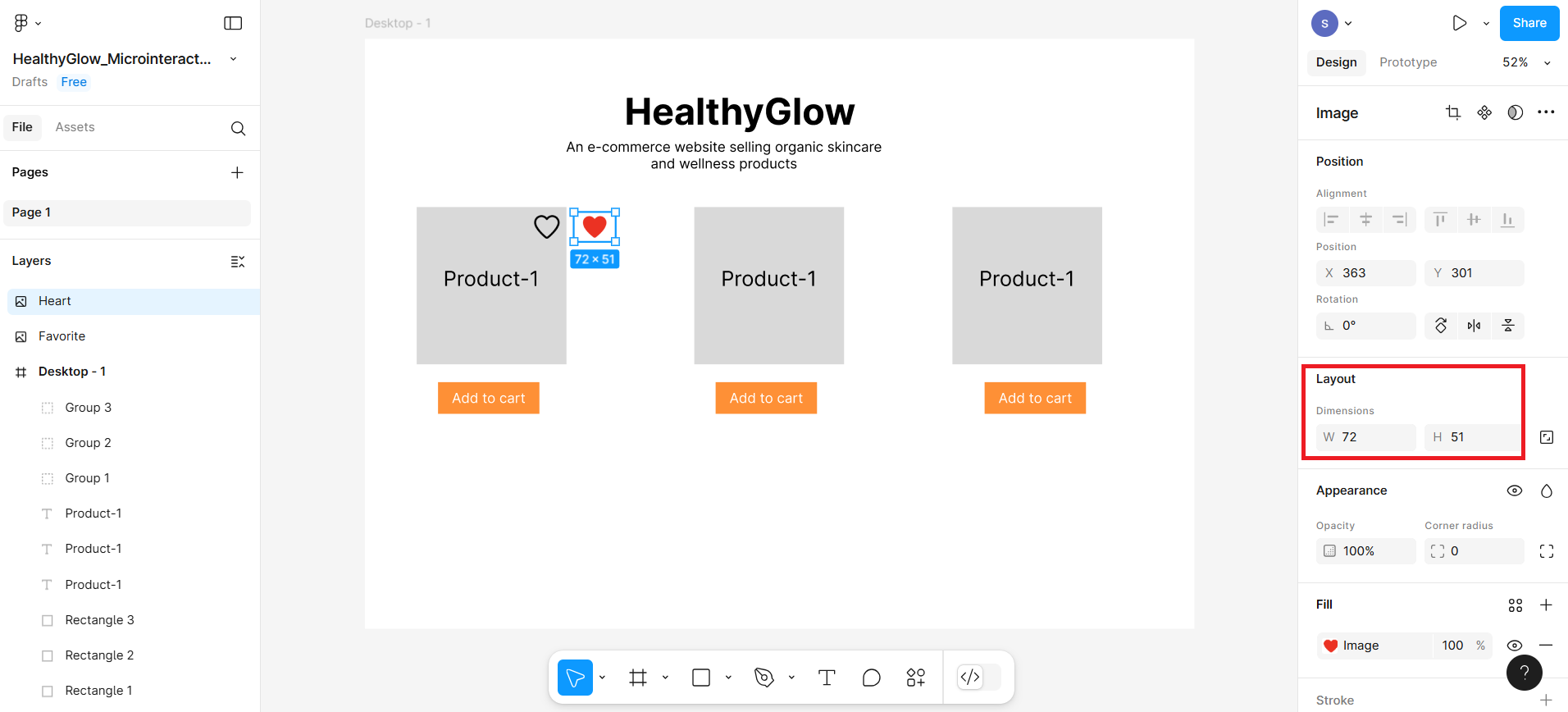Hide the Image fill with eye icon
Viewport: 1568px width, 712px height.
click(1515, 646)
